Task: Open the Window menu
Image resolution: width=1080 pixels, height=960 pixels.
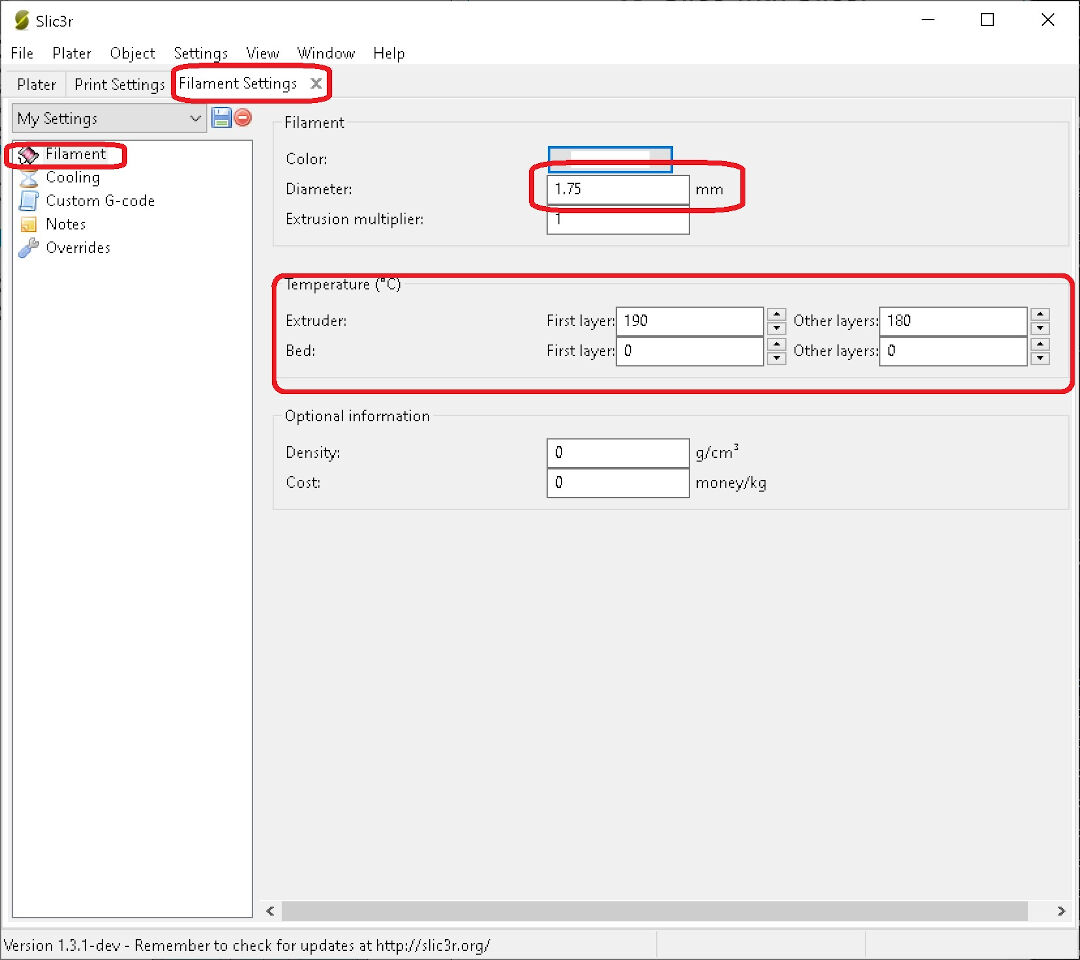Action: point(326,53)
